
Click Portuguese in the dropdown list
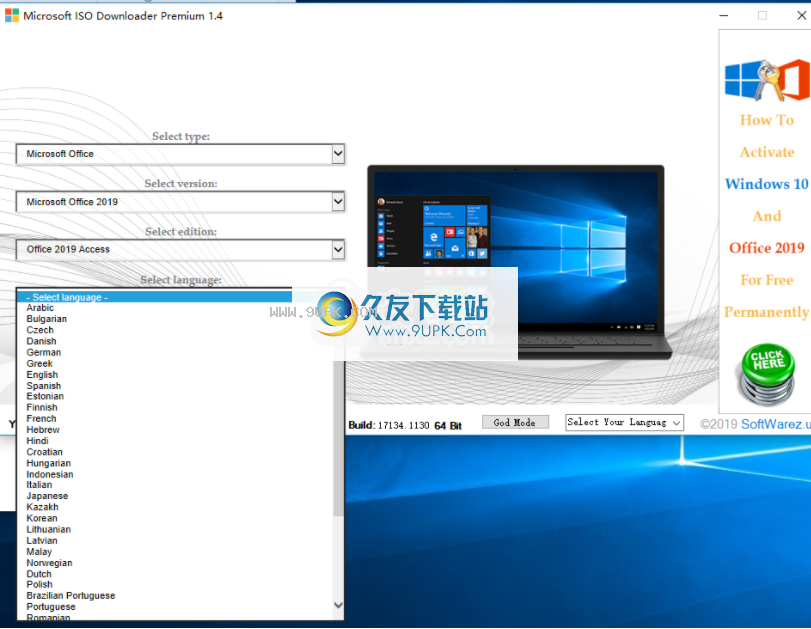point(51,607)
